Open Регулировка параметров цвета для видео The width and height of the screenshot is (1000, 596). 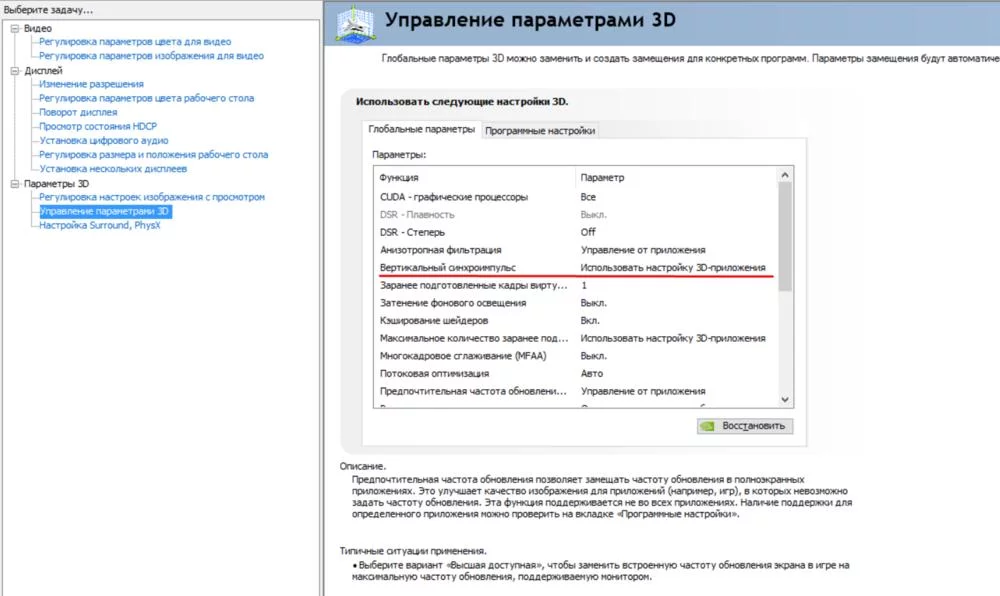[x=135, y=42]
